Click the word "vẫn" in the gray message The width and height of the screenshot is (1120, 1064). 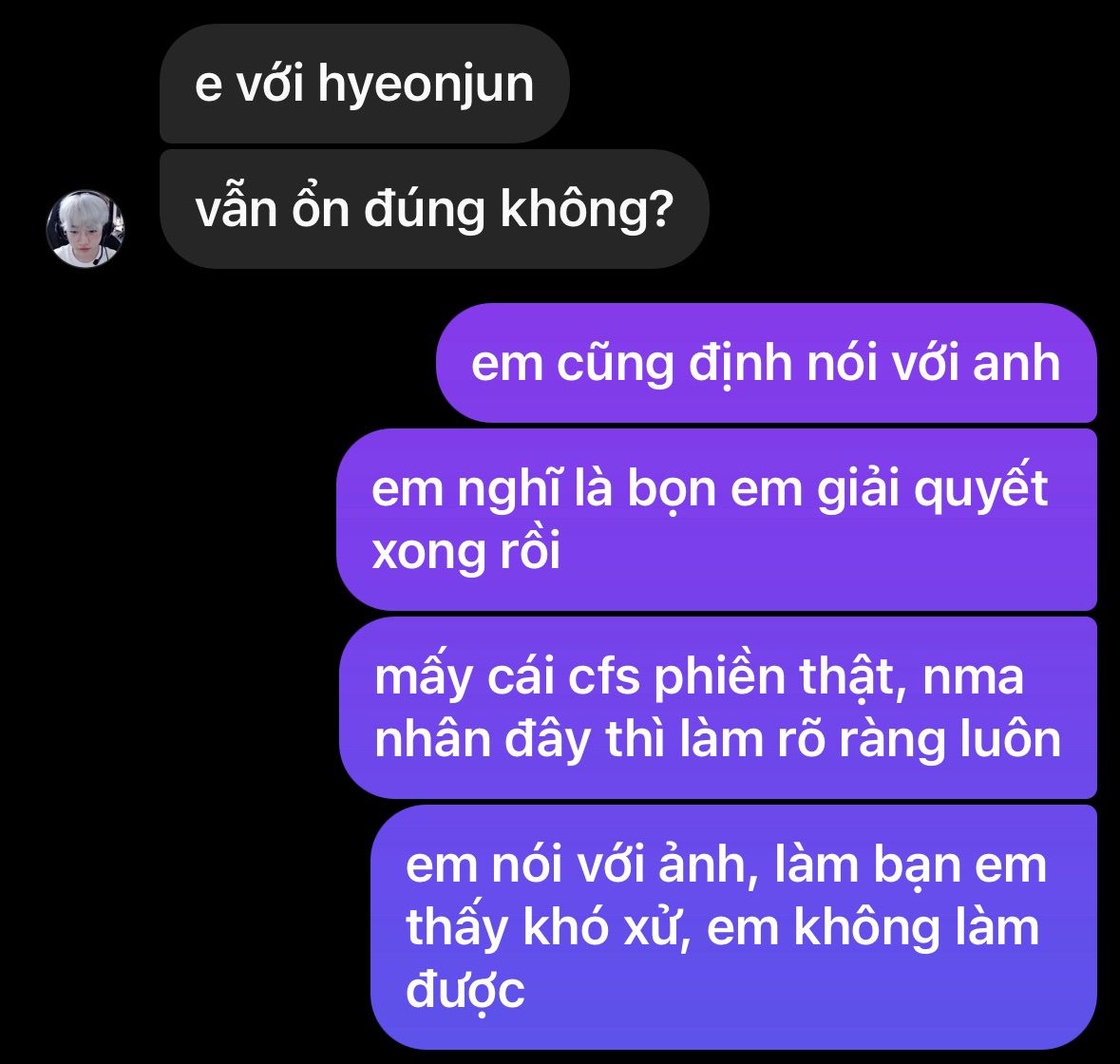[236, 209]
